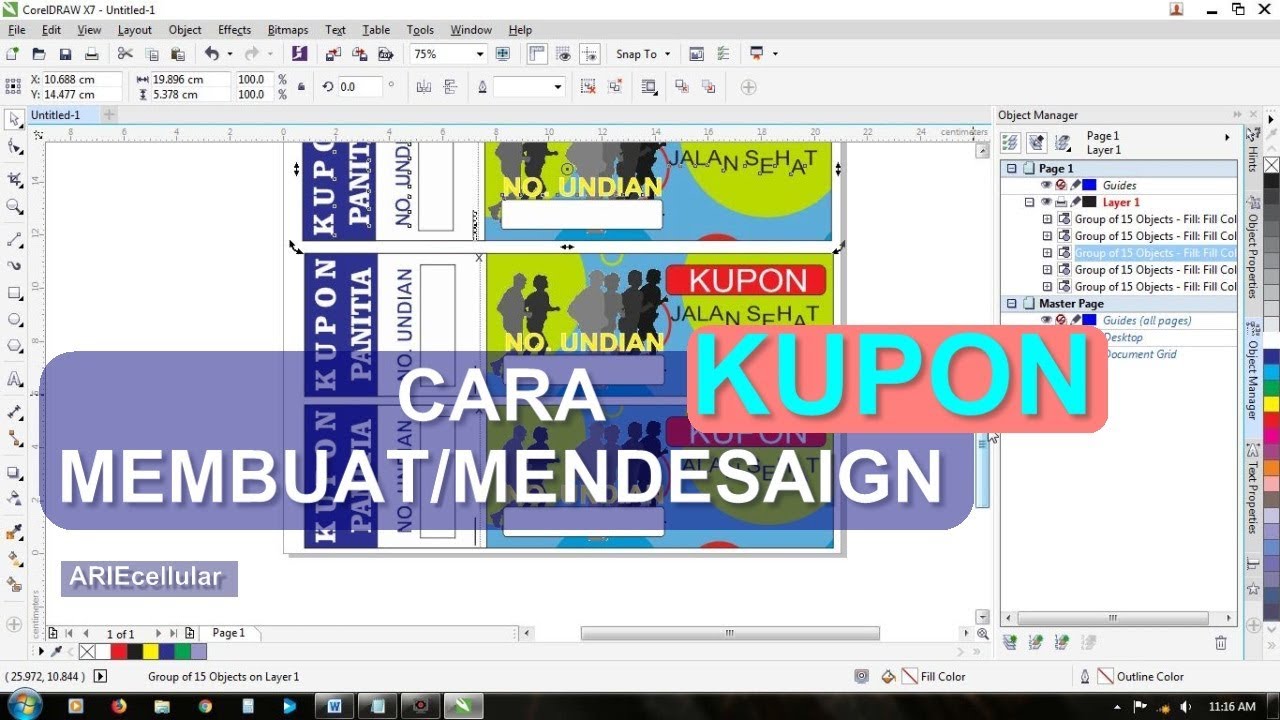This screenshot has height=720, width=1280.
Task: Click the Mirror horizontally icon
Action: [423, 87]
